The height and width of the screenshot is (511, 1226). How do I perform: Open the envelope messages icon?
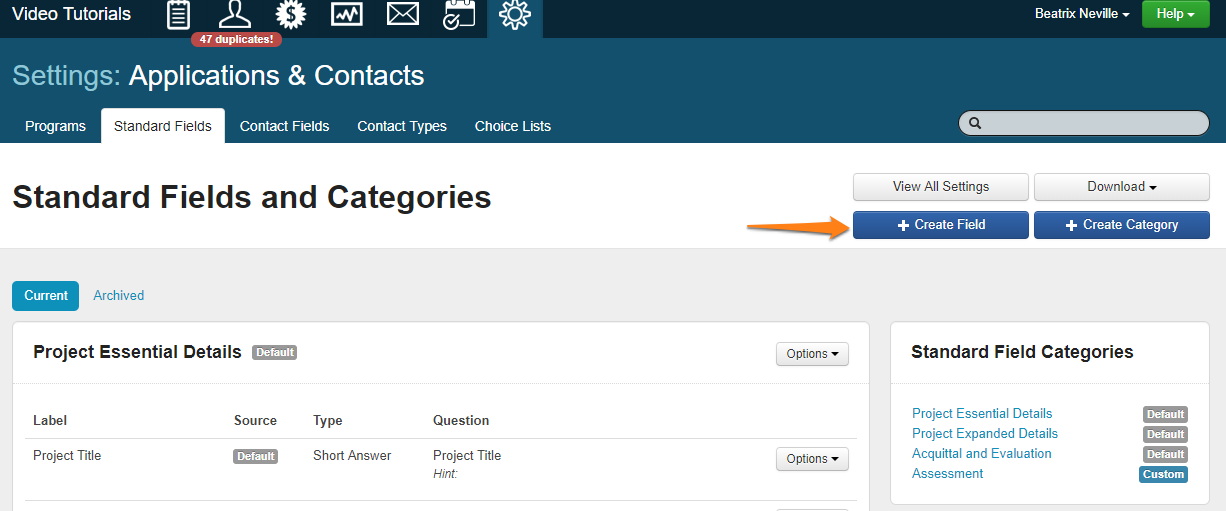click(402, 14)
